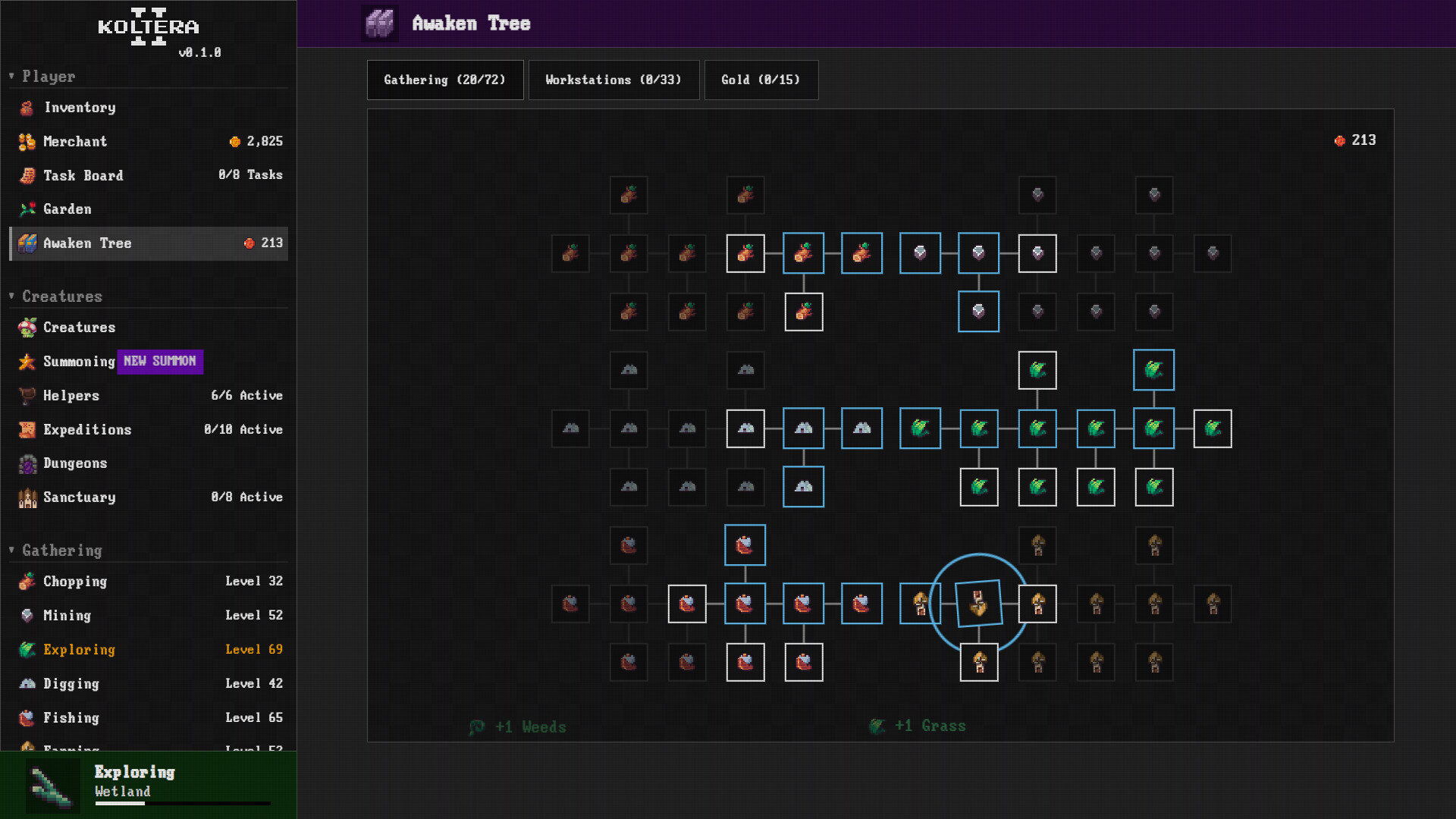The width and height of the screenshot is (1456, 819).
Task: Open the Dungeons screen
Action: 76,463
